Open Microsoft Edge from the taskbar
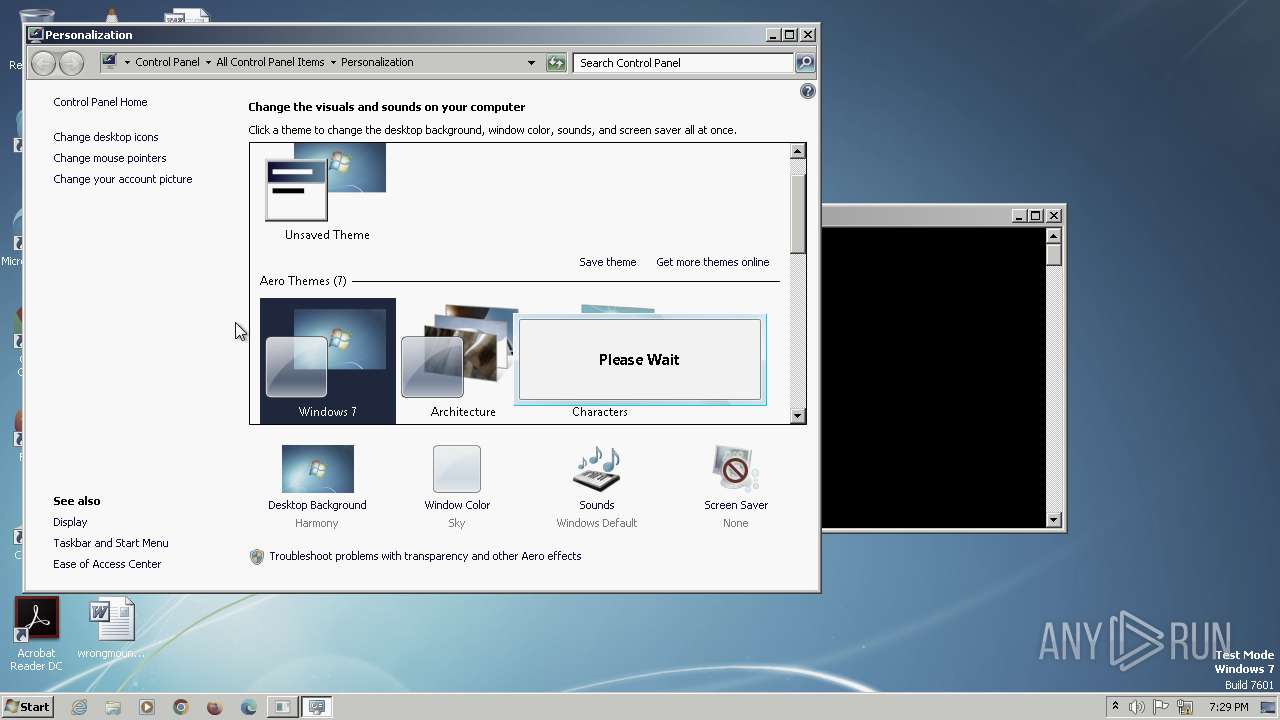The height and width of the screenshot is (720, 1280). 249,707
